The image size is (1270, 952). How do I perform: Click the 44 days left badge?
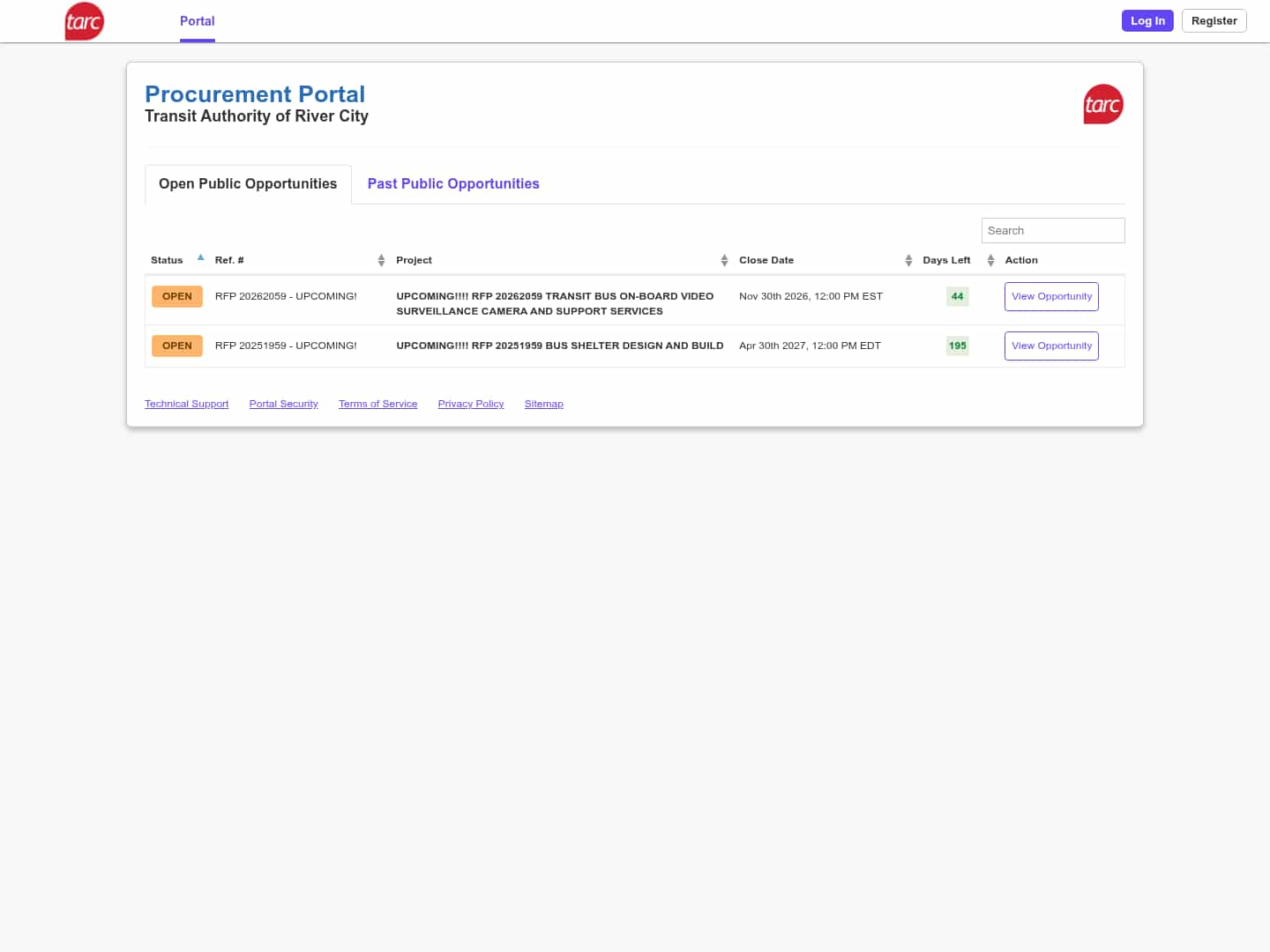pos(958,296)
